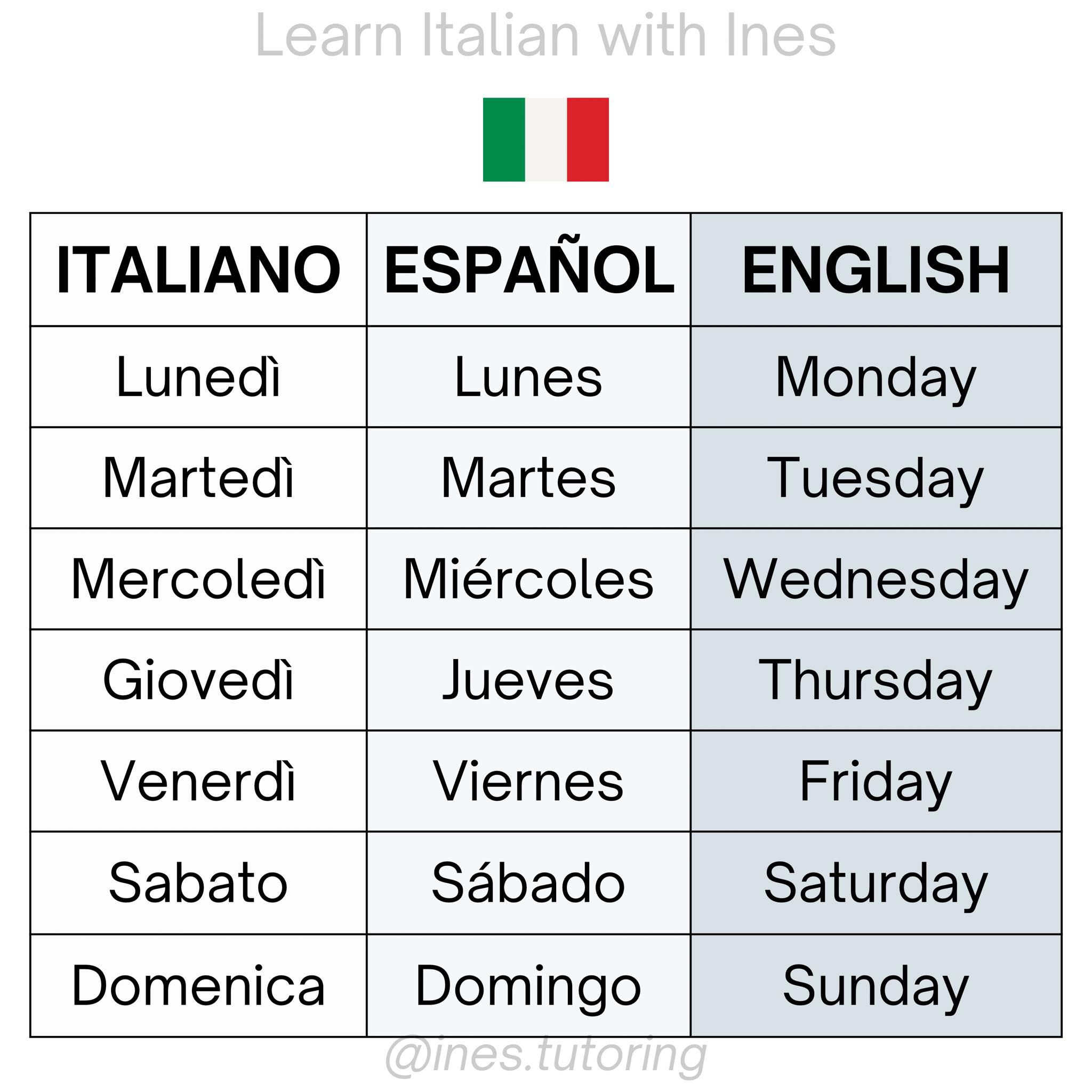Select the Sábado cell

pyautogui.click(x=528, y=883)
